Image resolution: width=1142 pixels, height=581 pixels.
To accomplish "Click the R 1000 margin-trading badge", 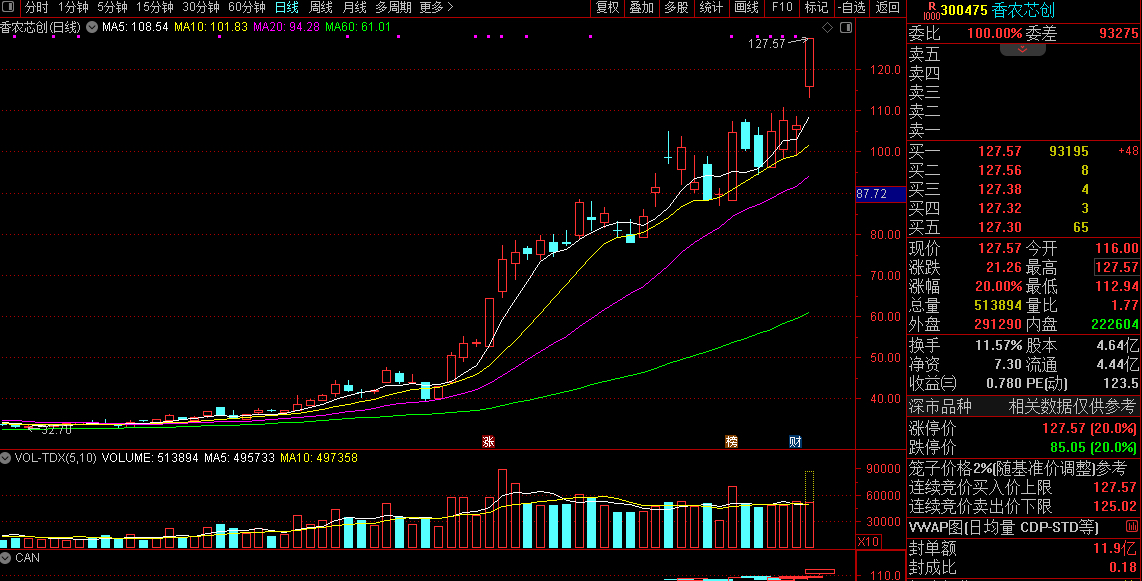I will click(931, 11).
